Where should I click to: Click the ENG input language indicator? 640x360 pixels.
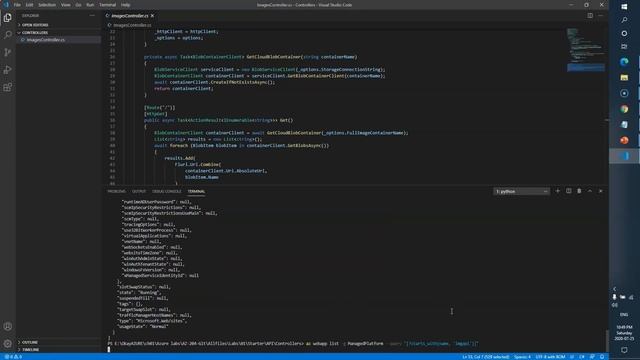click(624, 315)
